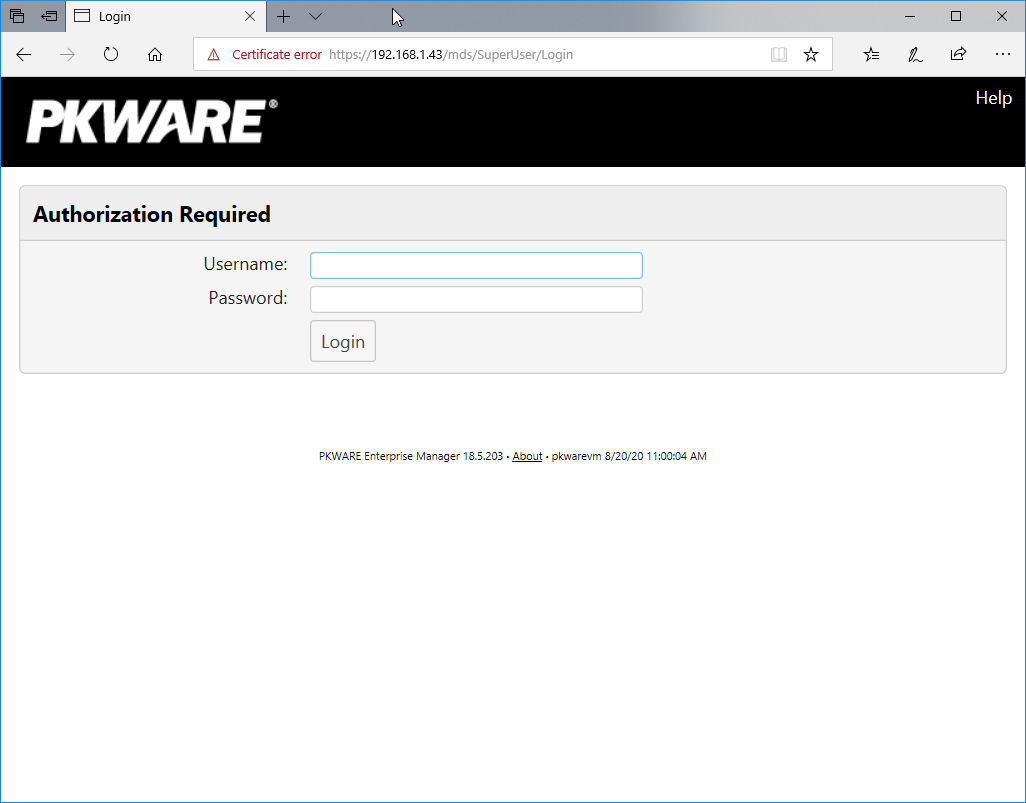Click the browser Back arrow
Viewport: 1026px width, 803px height.
24,55
